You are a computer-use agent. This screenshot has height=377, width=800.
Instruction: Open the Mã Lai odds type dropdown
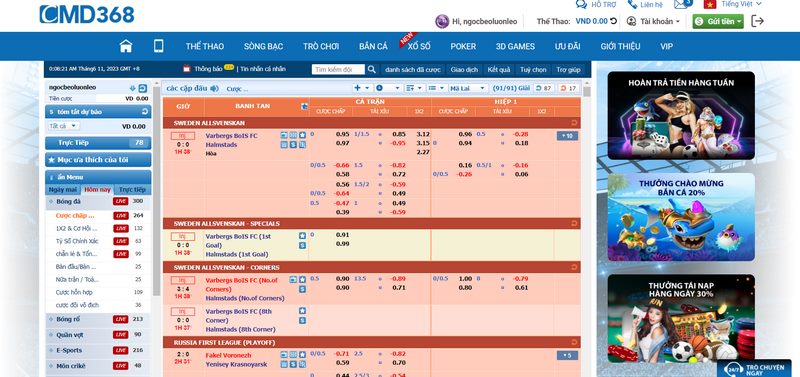tap(468, 88)
